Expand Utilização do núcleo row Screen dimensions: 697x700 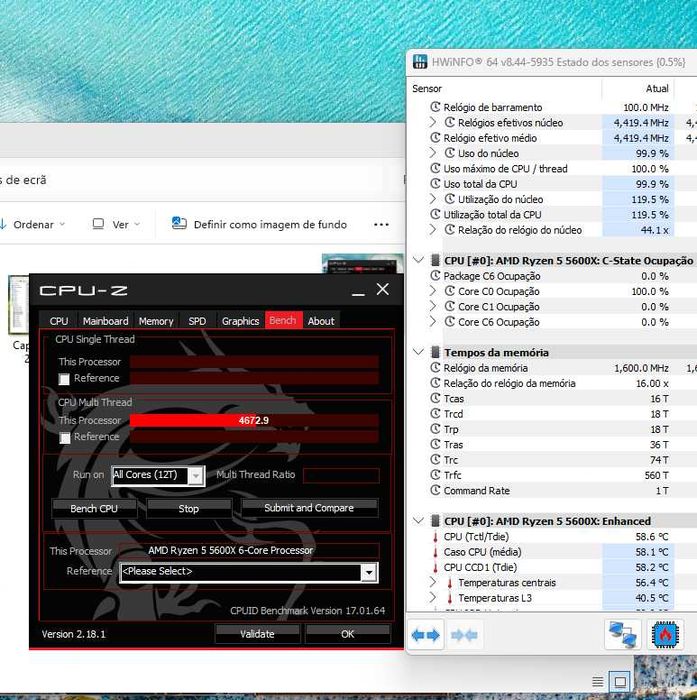point(432,199)
